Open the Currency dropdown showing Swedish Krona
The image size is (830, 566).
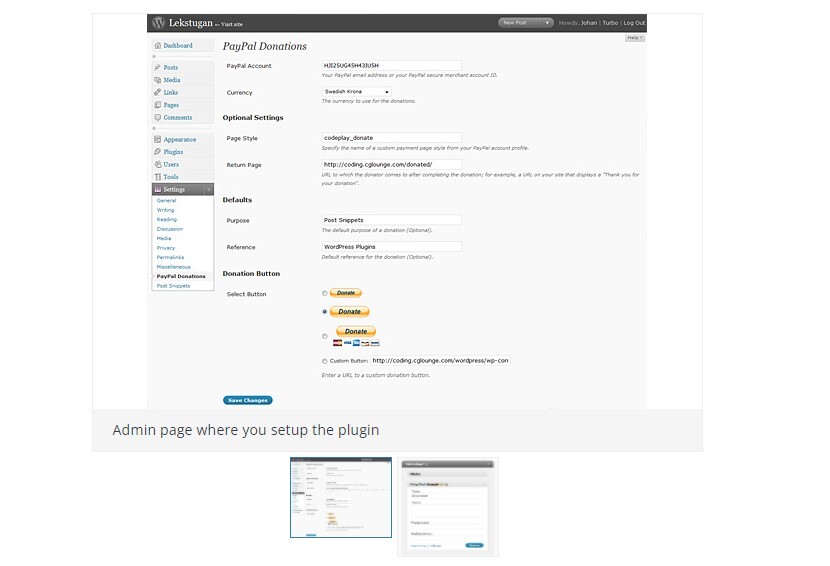[356, 91]
